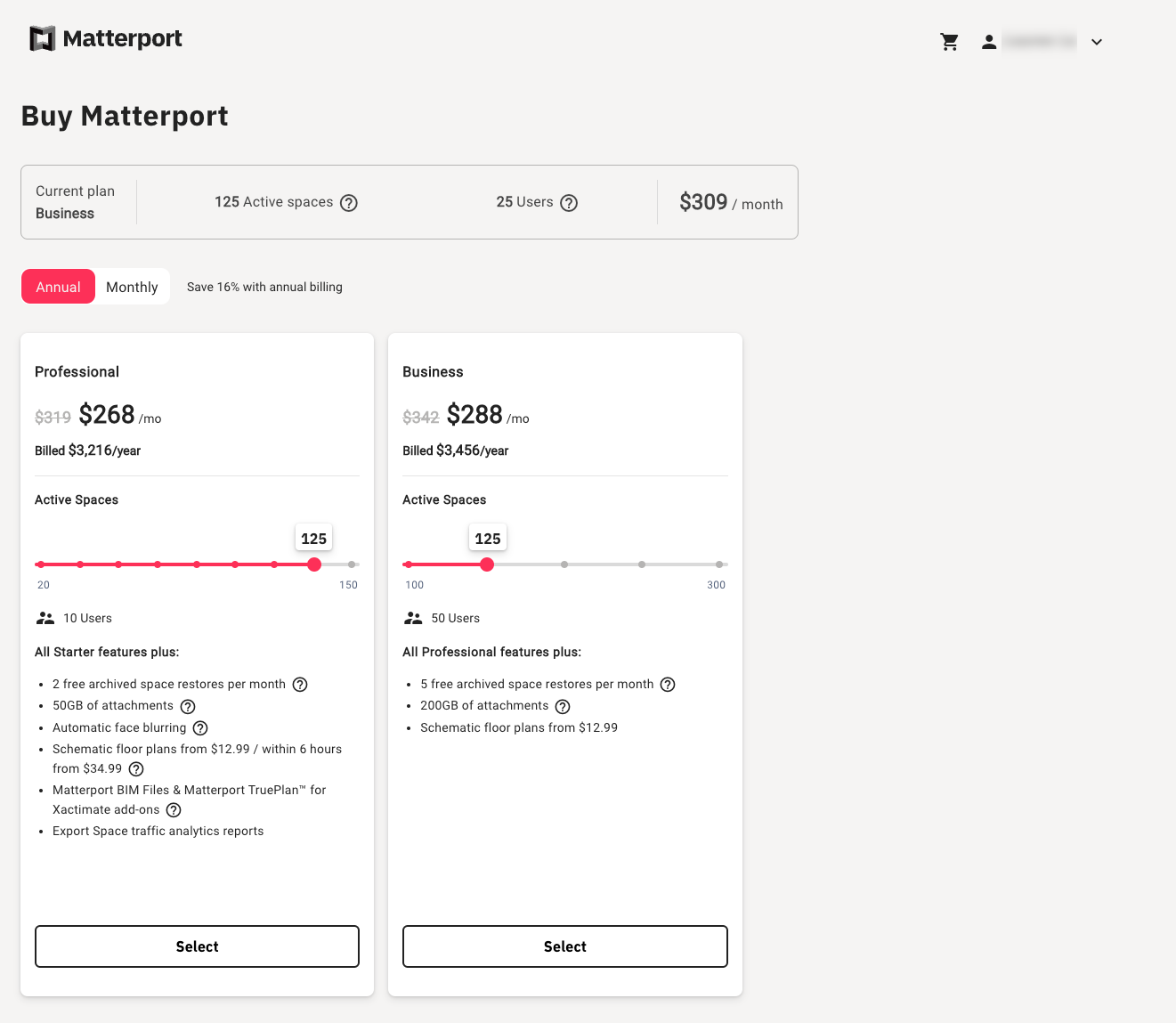Screen dimensions: 1176x1023
Task: Select the Professional plan
Action: click(197, 946)
